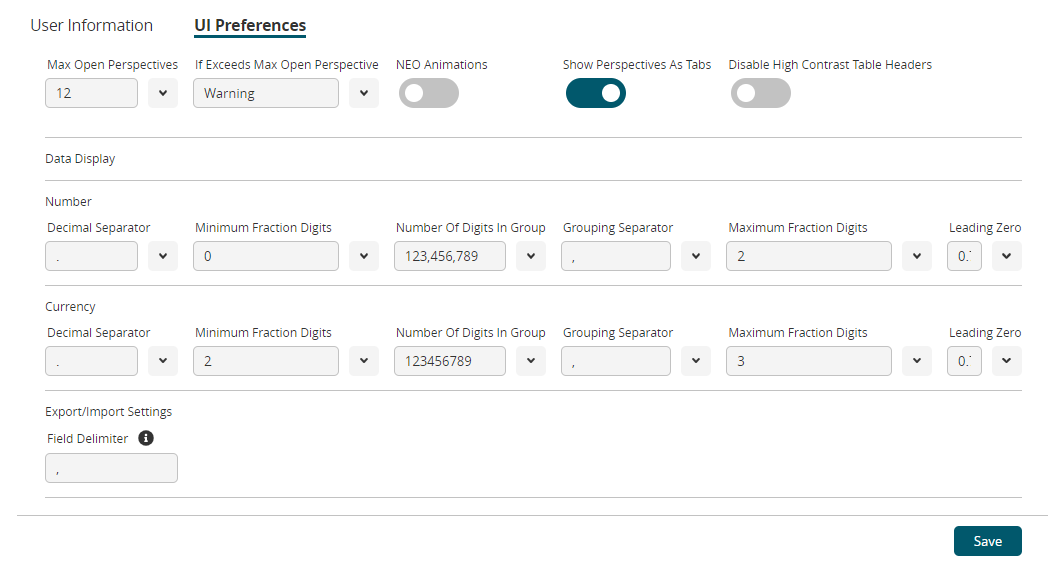Click Number Maximum Fraction Digits field
Image resolution: width=1048 pixels, height=564 pixels.
(x=808, y=256)
